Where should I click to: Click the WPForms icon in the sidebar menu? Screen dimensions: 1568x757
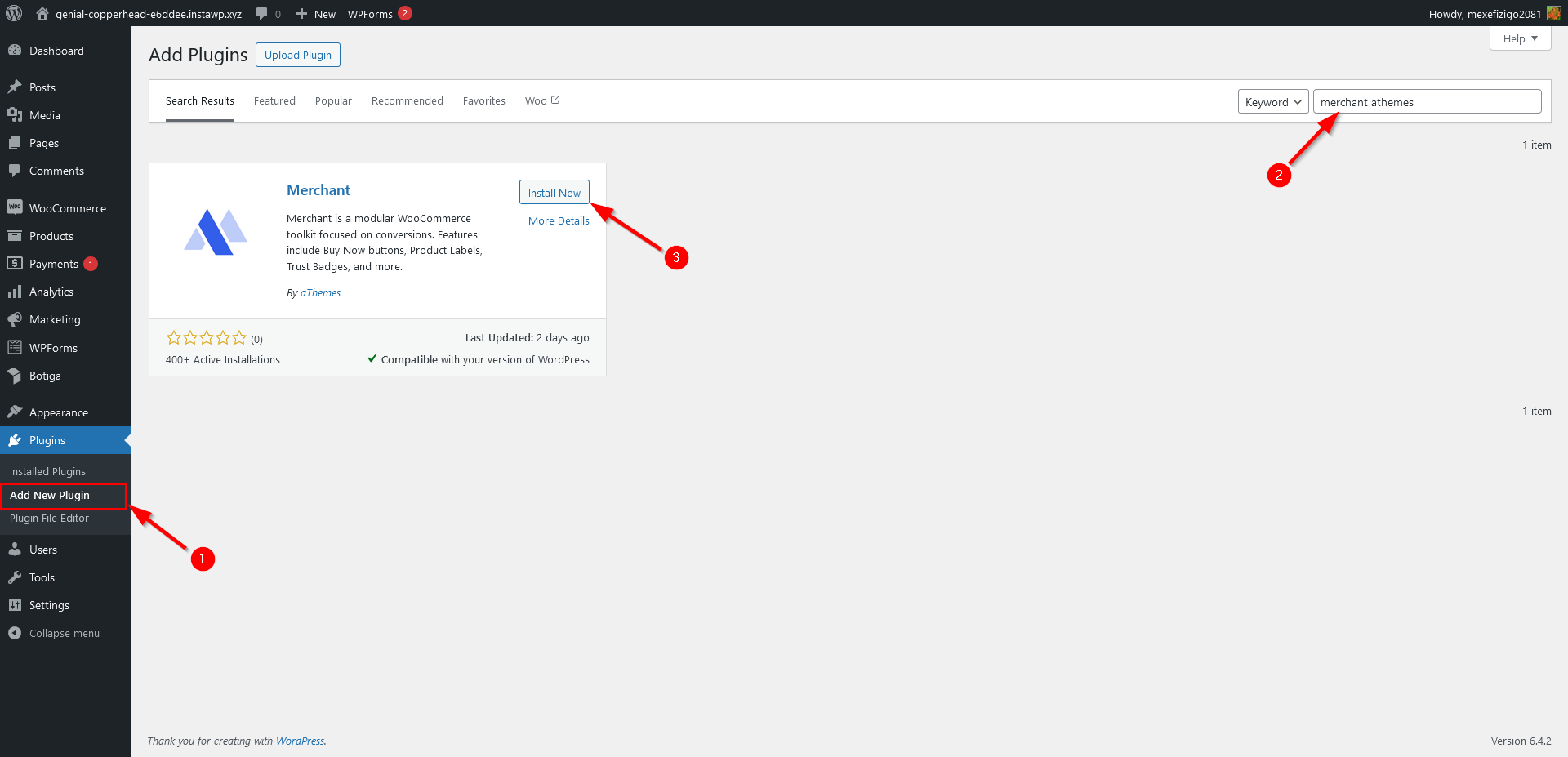15,347
